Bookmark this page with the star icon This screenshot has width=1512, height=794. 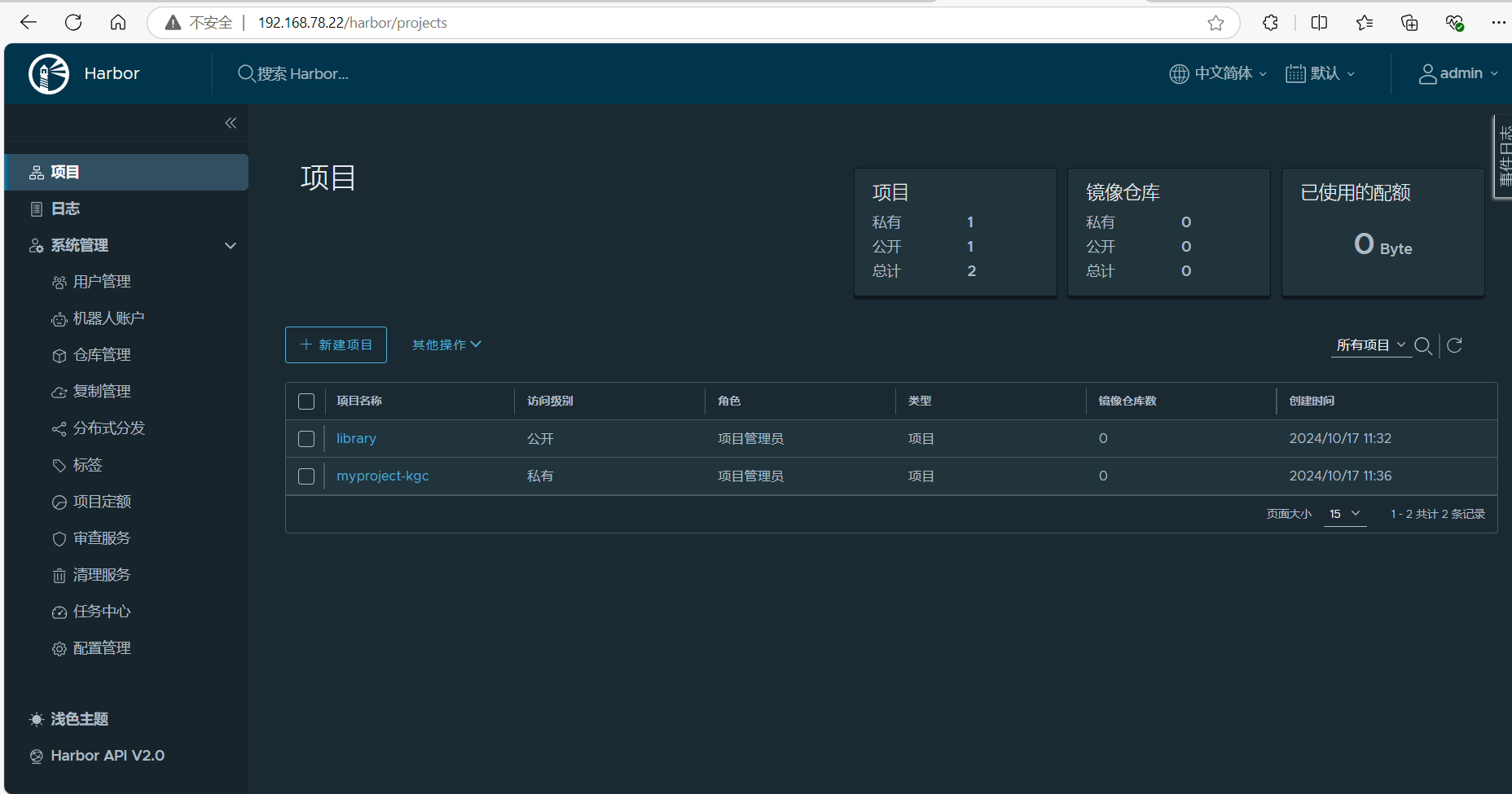[1215, 23]
